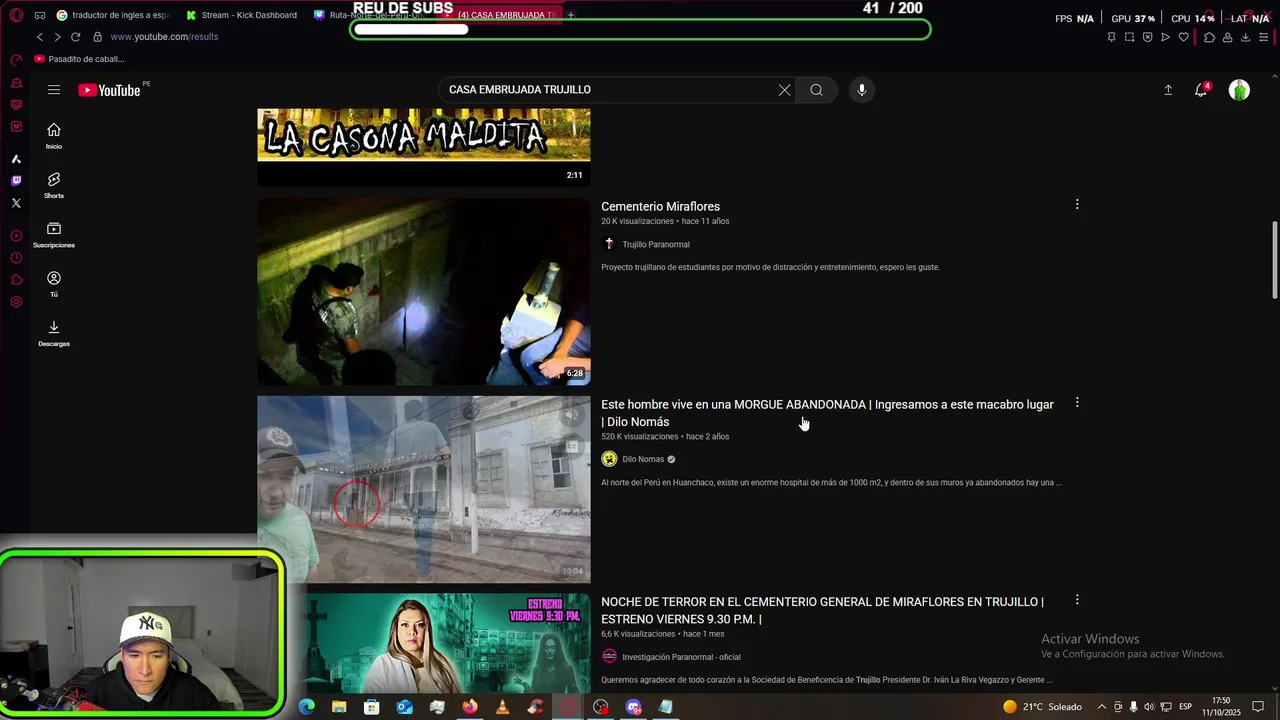Open VLC from the taskbar
This screenshot has height=720, width=1280.
click(x=503, y=707)
